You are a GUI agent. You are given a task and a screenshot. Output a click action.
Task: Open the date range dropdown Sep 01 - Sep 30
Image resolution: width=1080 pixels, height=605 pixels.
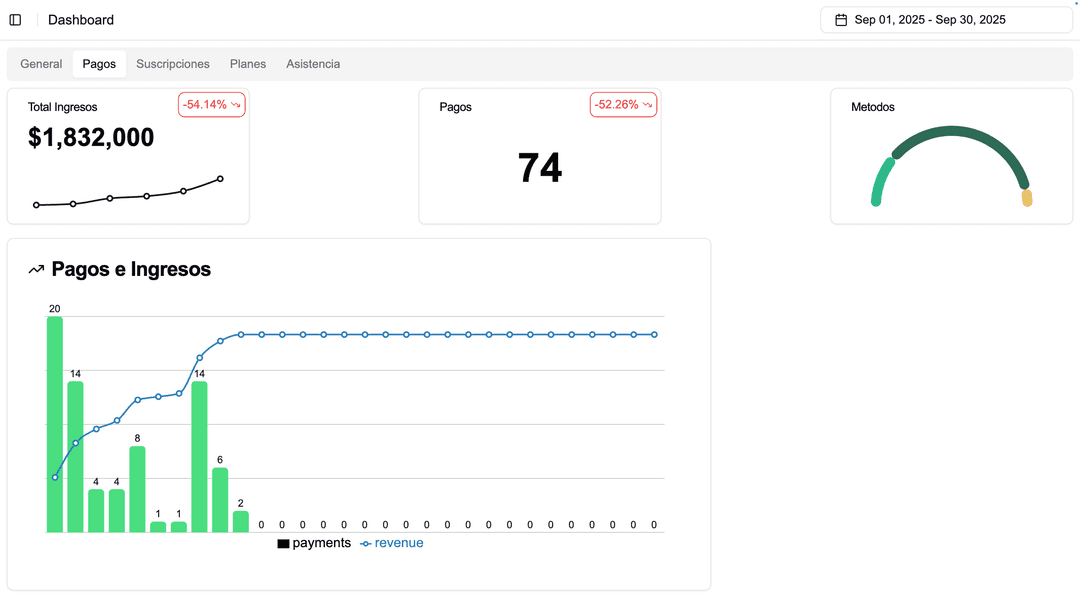tap(946, 19)
